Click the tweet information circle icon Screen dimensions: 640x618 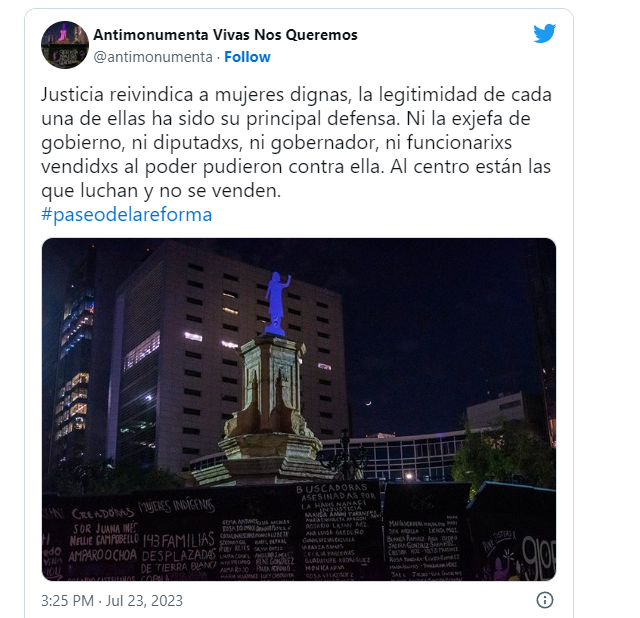544,600
